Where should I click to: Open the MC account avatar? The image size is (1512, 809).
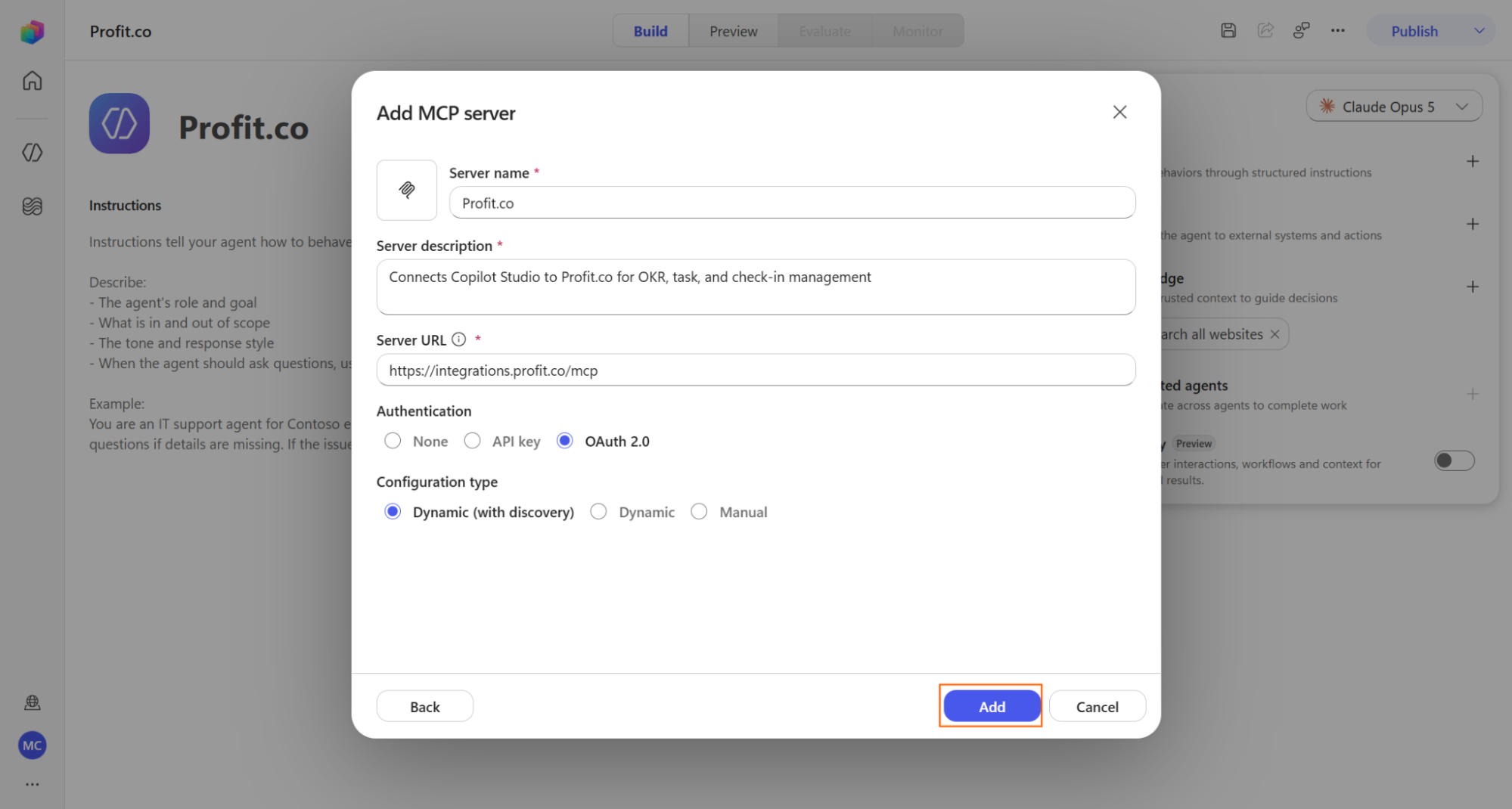click(x=32, y=745)
